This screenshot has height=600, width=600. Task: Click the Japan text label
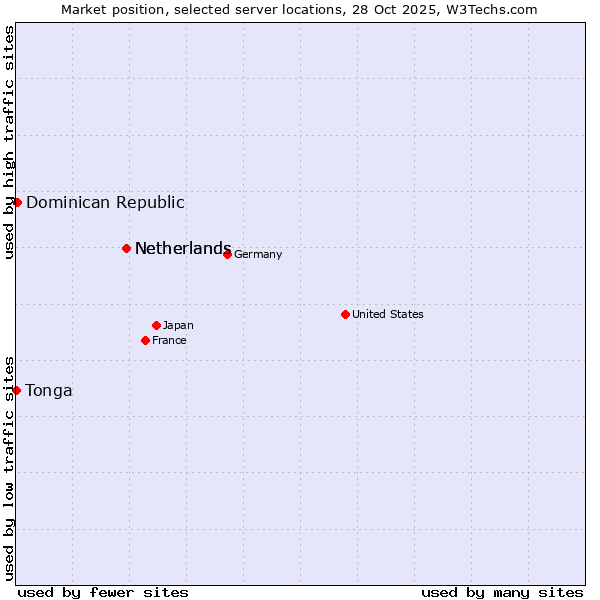click(178, 325)
